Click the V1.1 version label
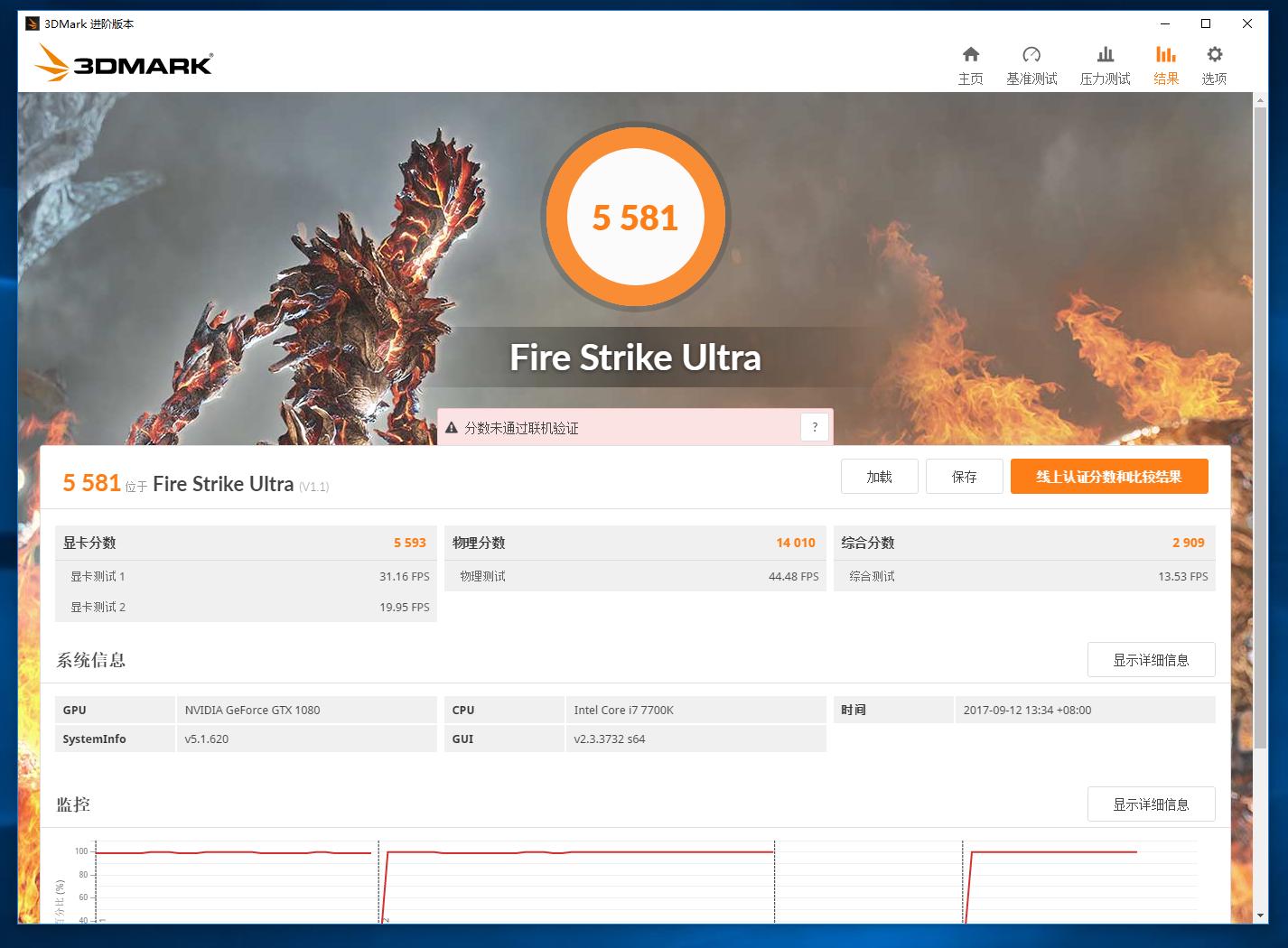Viewport: 1288px width, 948px height. (x=313, y=487)
